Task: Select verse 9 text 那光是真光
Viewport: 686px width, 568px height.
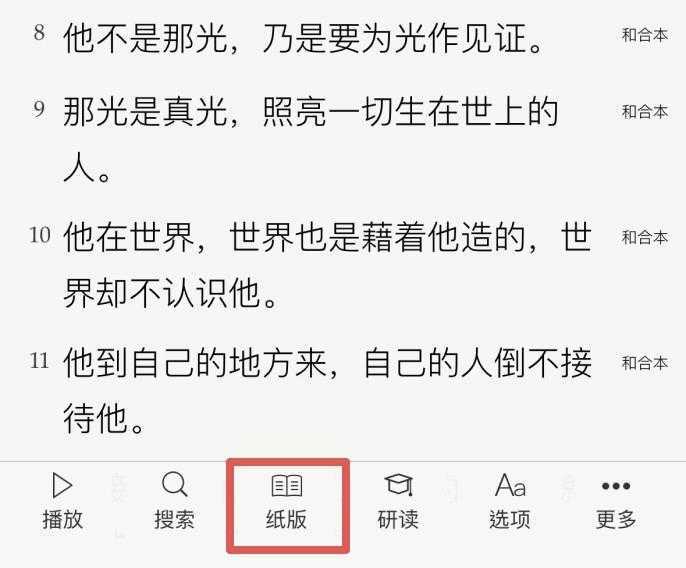Action: 146,112
